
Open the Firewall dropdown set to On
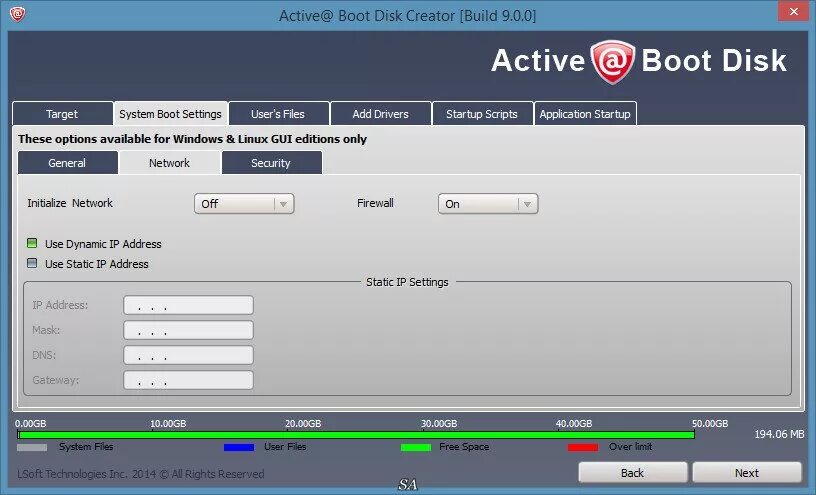488,204
